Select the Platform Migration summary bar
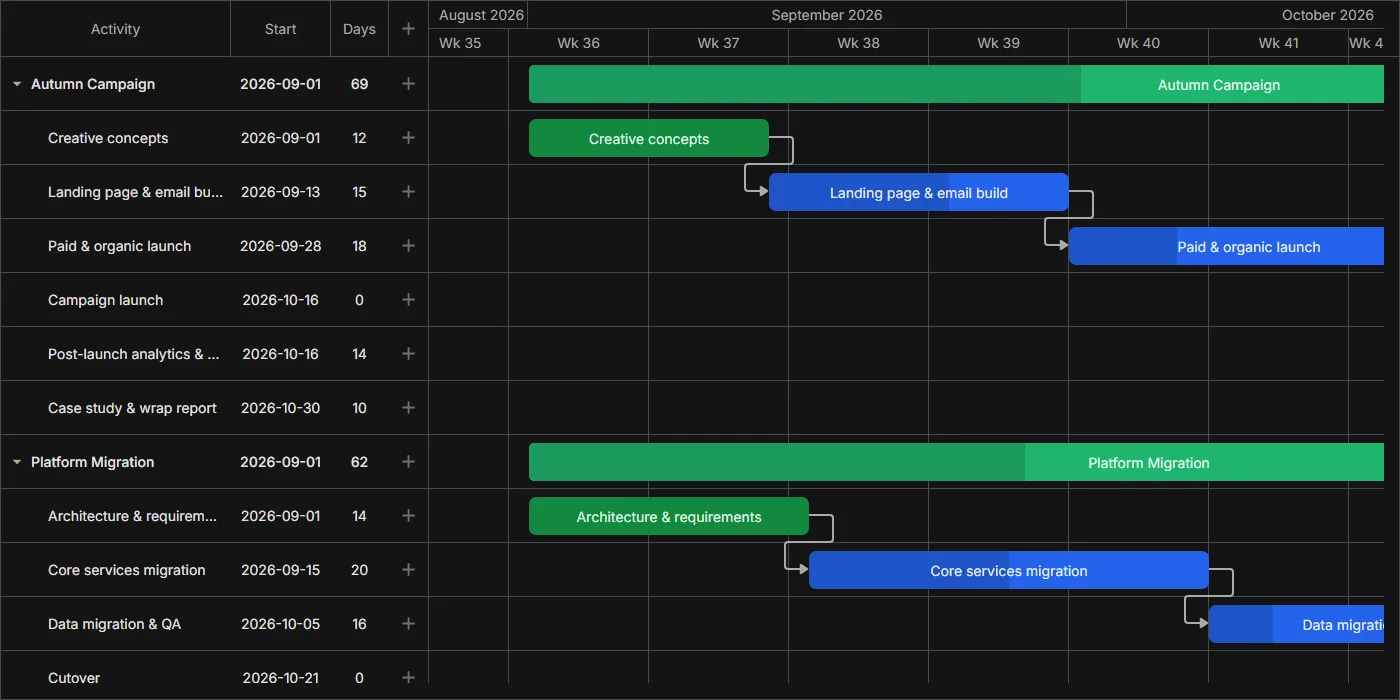 coord(956,462)
